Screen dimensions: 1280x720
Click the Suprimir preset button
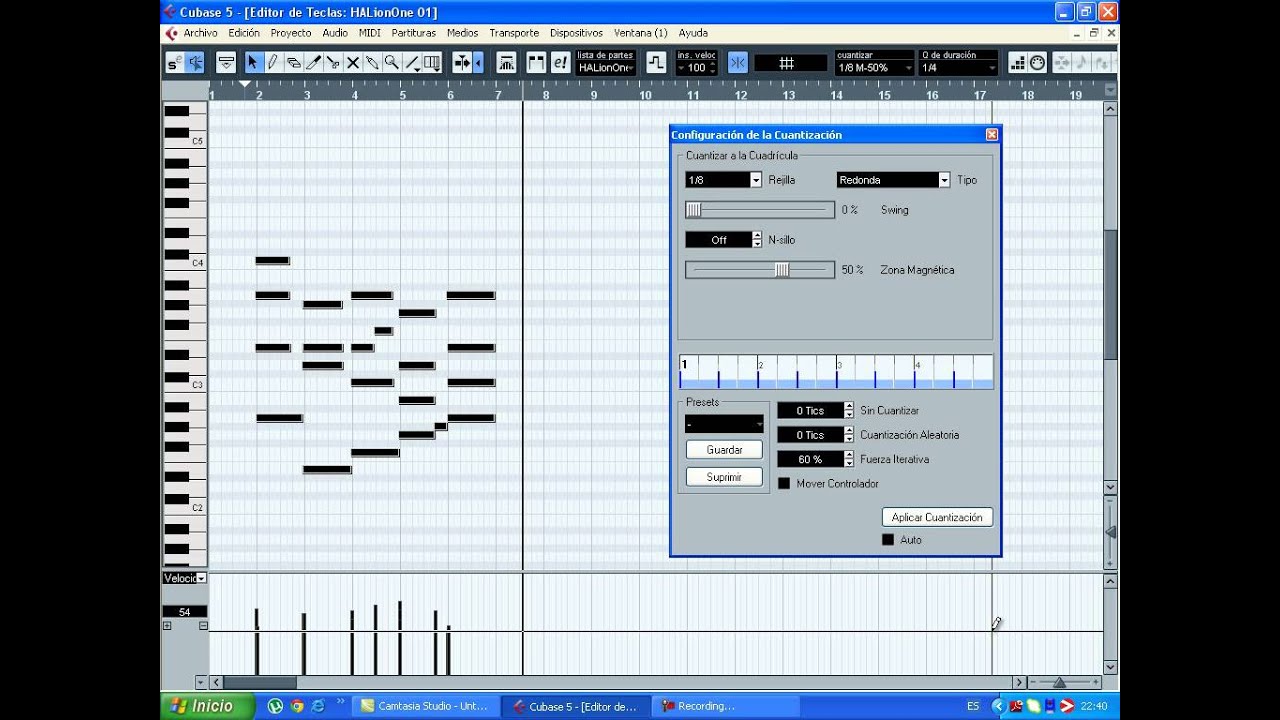point(724,477)
